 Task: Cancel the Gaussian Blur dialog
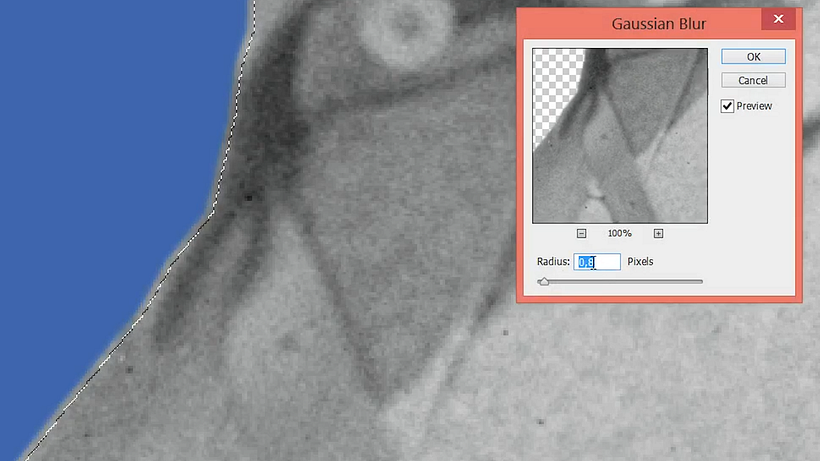[753, 80]
